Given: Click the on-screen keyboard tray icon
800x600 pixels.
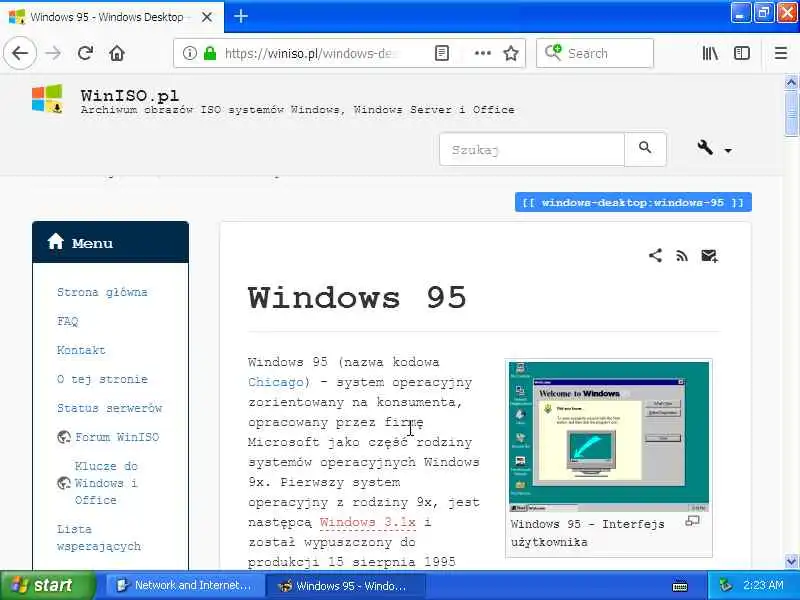Looking at the screenshot, I should point(680,586).
